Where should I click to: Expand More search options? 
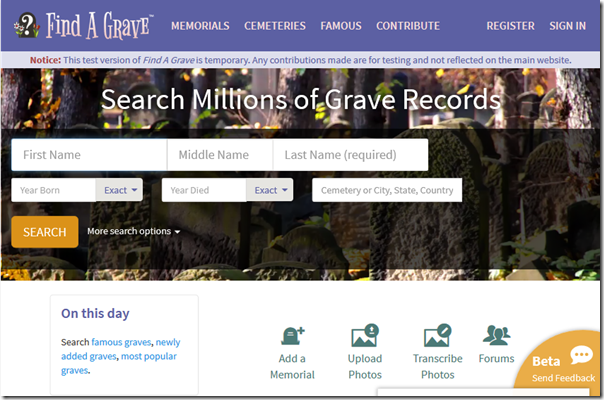133,231
